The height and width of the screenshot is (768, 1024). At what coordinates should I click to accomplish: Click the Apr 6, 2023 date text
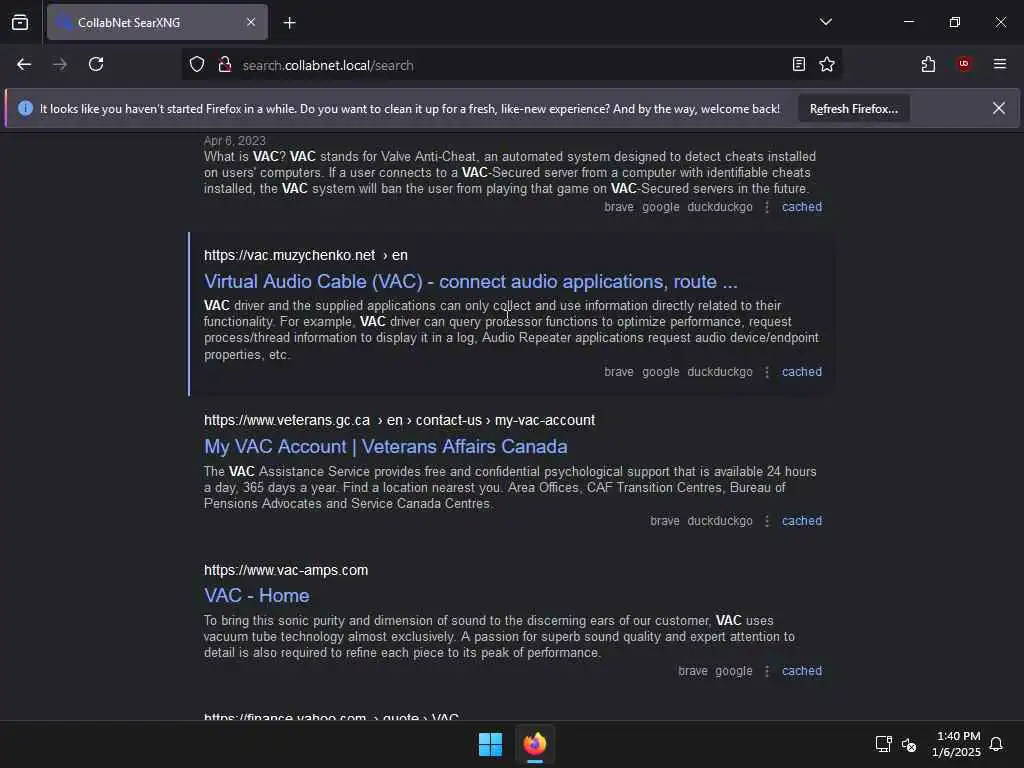(x=234, y=141)
